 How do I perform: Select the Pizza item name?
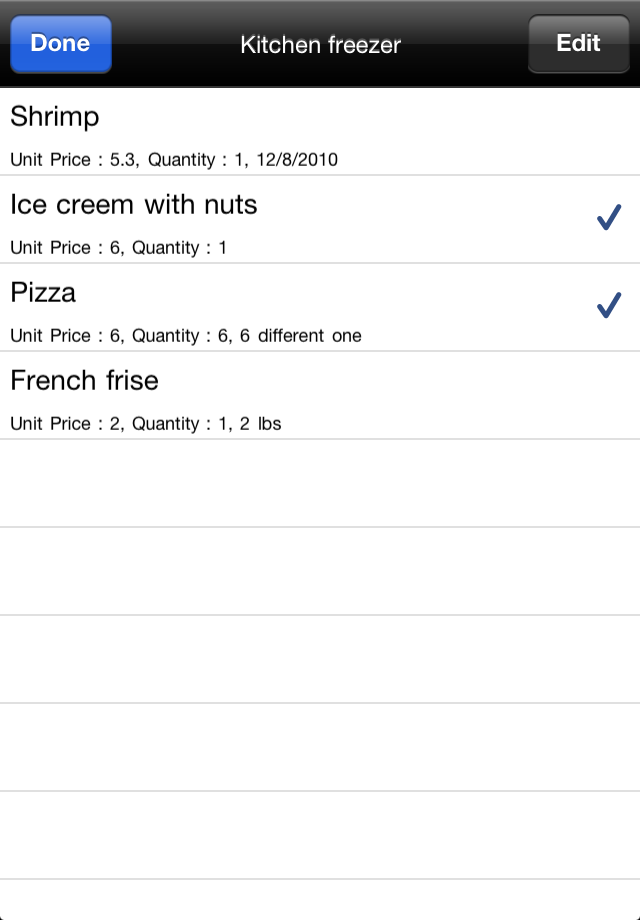click(43, 293)
